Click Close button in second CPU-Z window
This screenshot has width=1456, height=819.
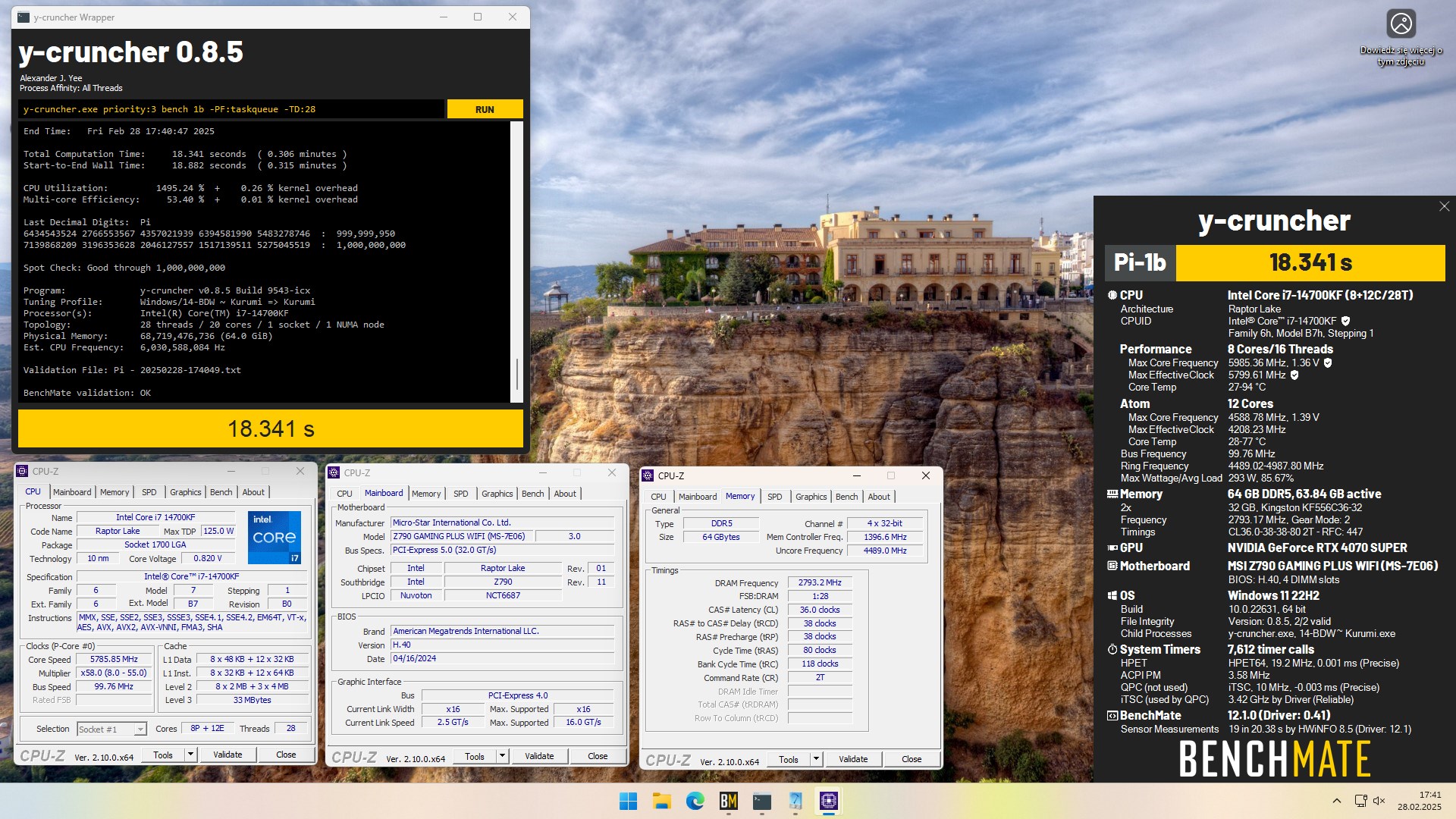tap(598, 756)
